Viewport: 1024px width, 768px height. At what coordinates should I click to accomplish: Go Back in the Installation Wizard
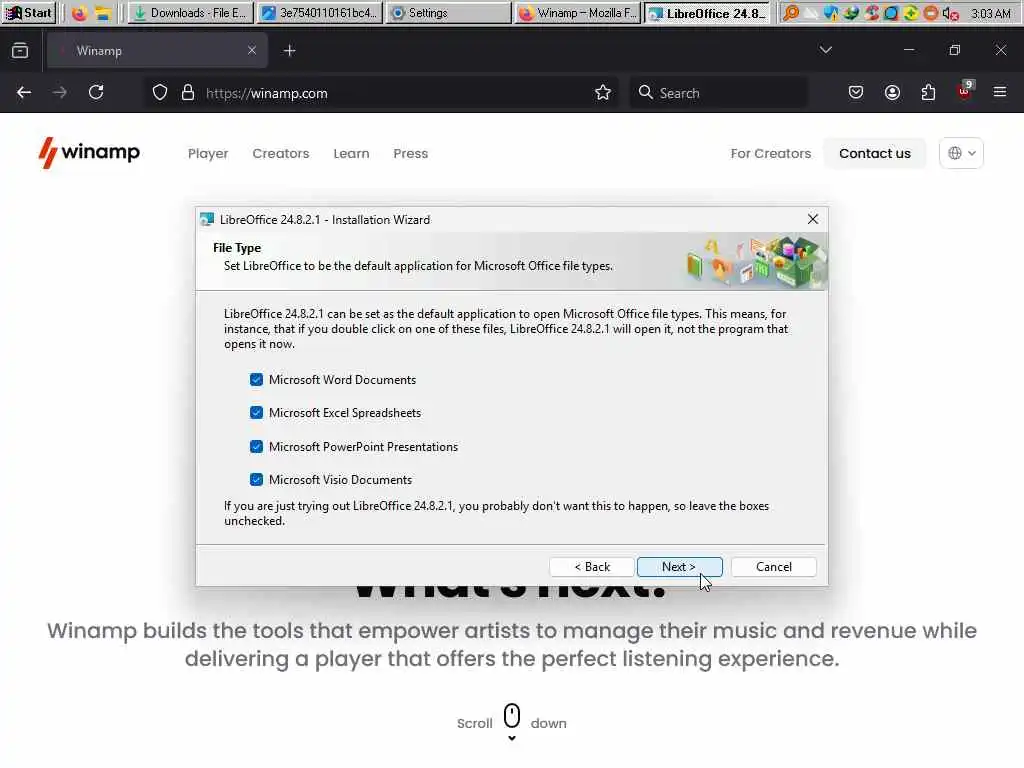coord(592,567)
